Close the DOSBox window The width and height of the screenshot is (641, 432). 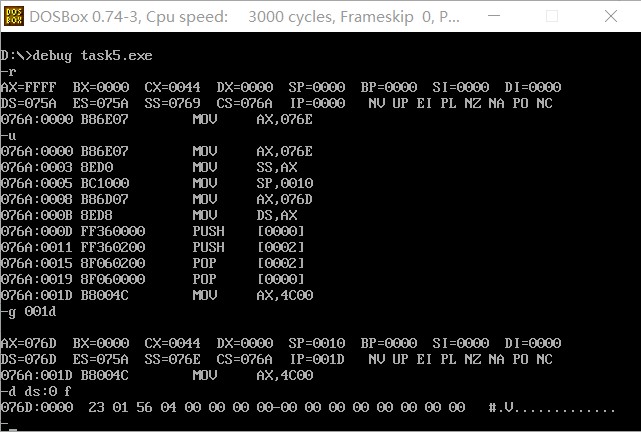pyautogui.click(x=611, y=16)
